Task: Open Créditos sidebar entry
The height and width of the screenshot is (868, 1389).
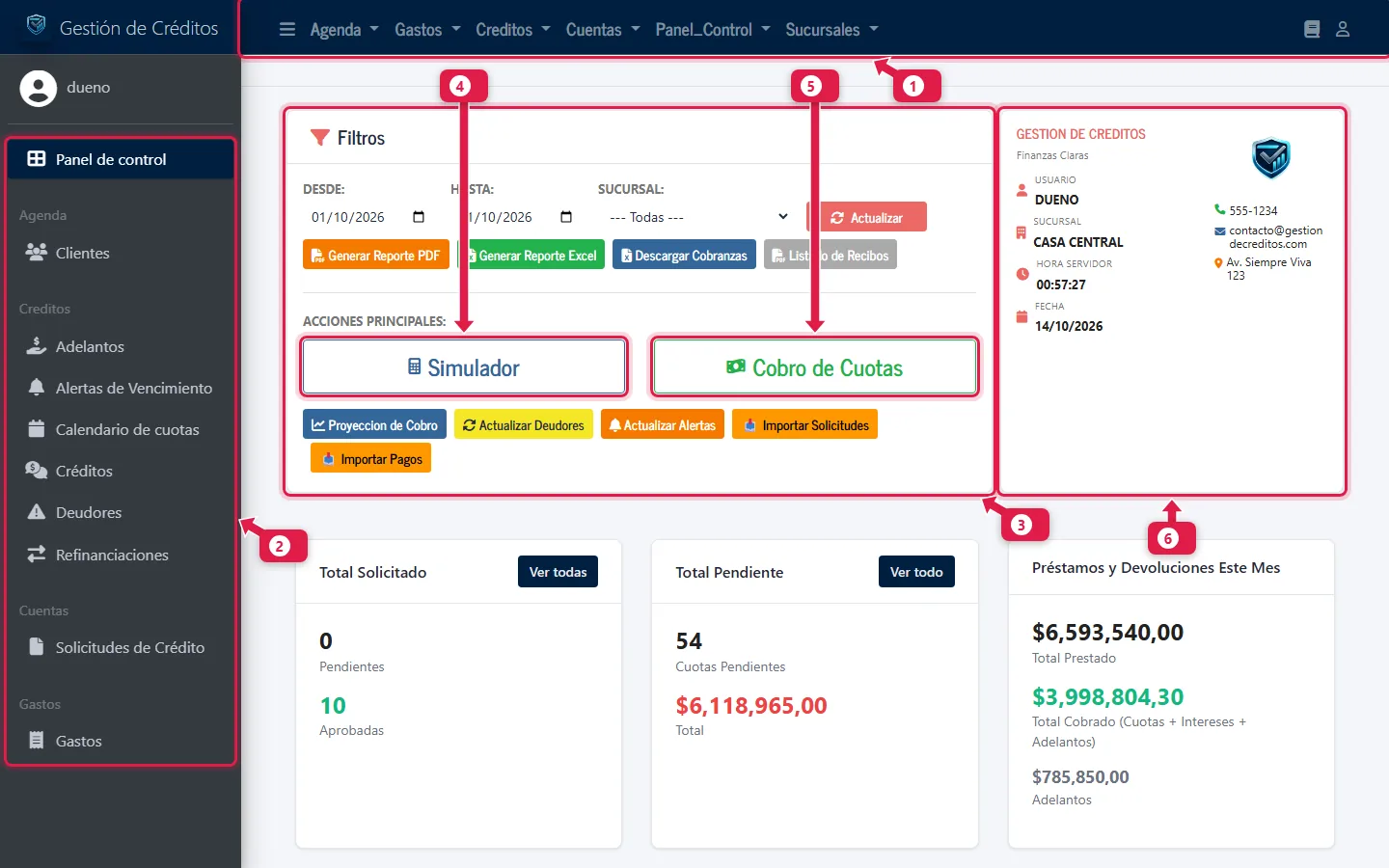Action: tap(121, 471)
